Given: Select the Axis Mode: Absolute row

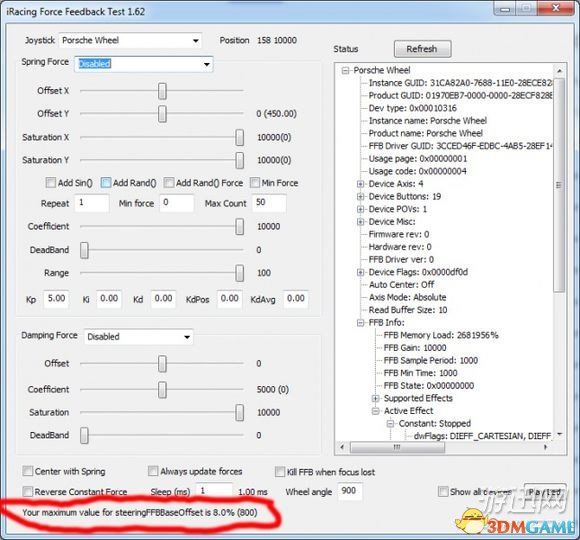Looking at the screenshot, I should (x=407, y=297).
